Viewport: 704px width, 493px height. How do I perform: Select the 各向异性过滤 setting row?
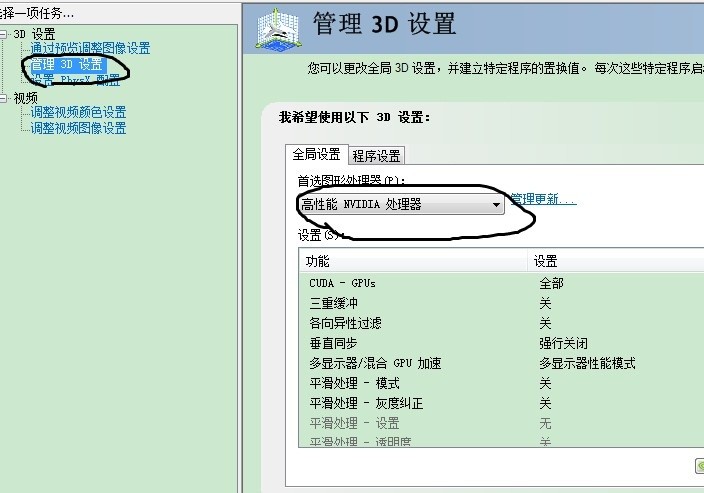pos(501,323)
